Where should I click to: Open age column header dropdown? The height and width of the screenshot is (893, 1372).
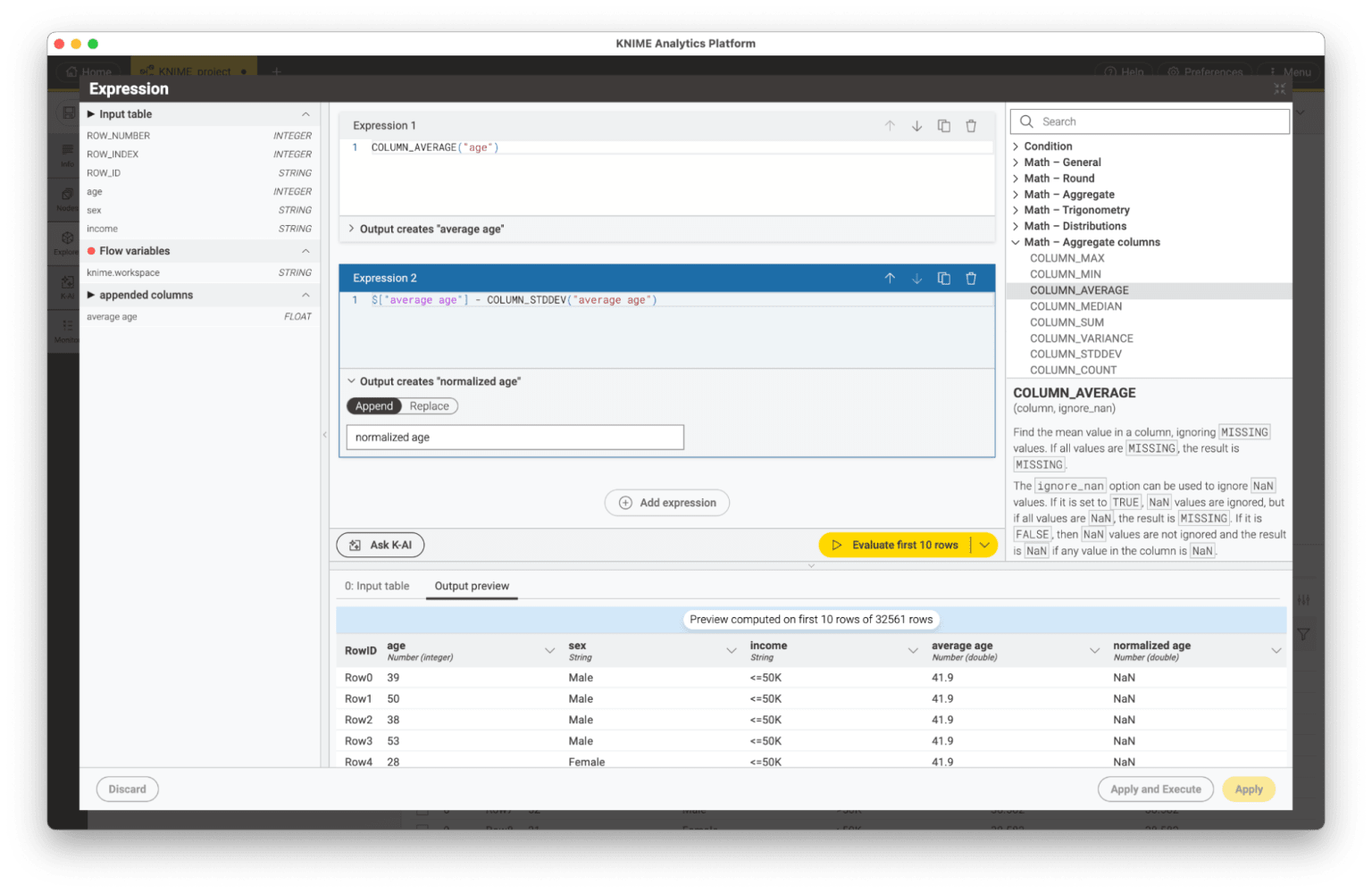tap(549, 651)
